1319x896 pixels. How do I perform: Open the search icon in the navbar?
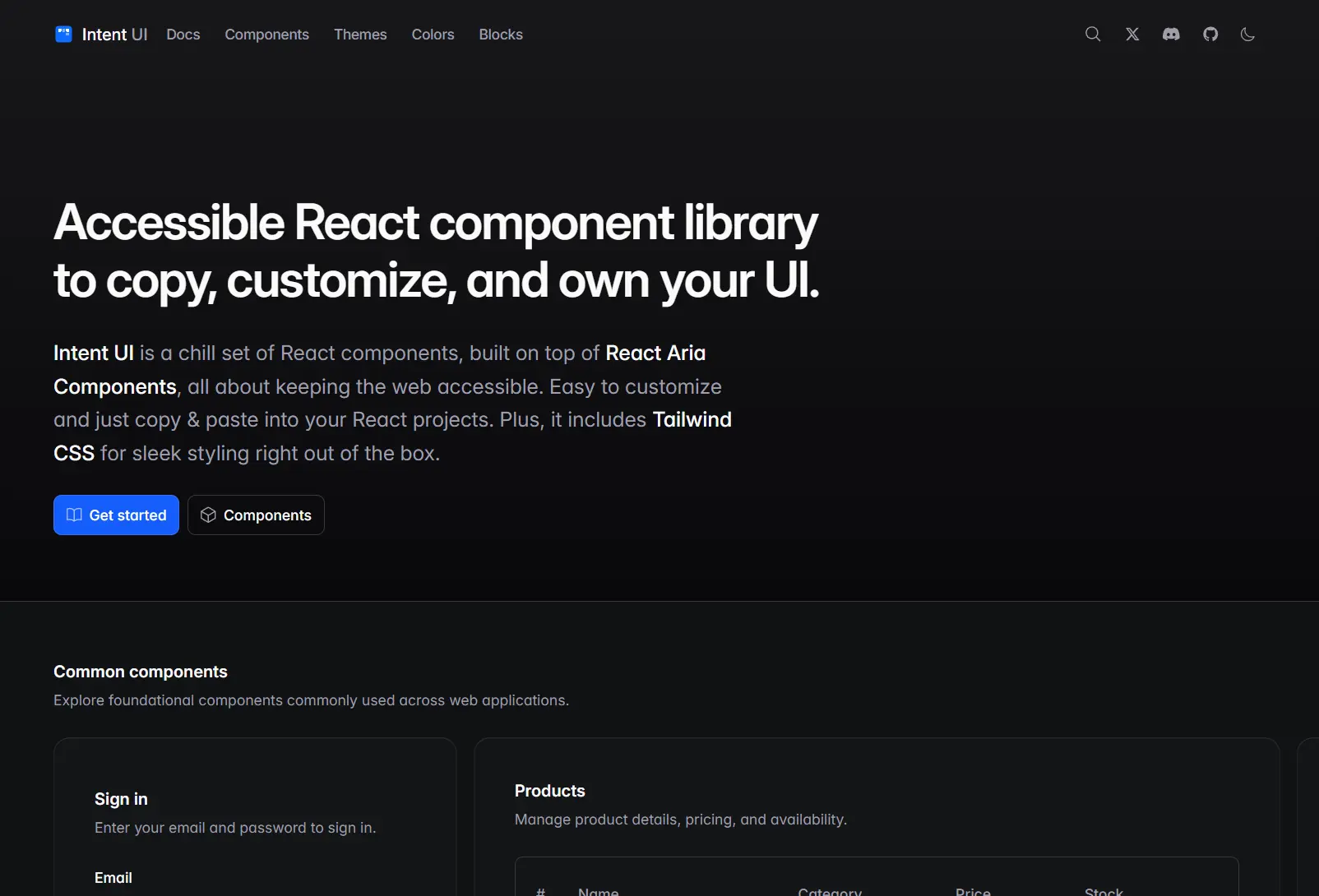click(1092, 35)
